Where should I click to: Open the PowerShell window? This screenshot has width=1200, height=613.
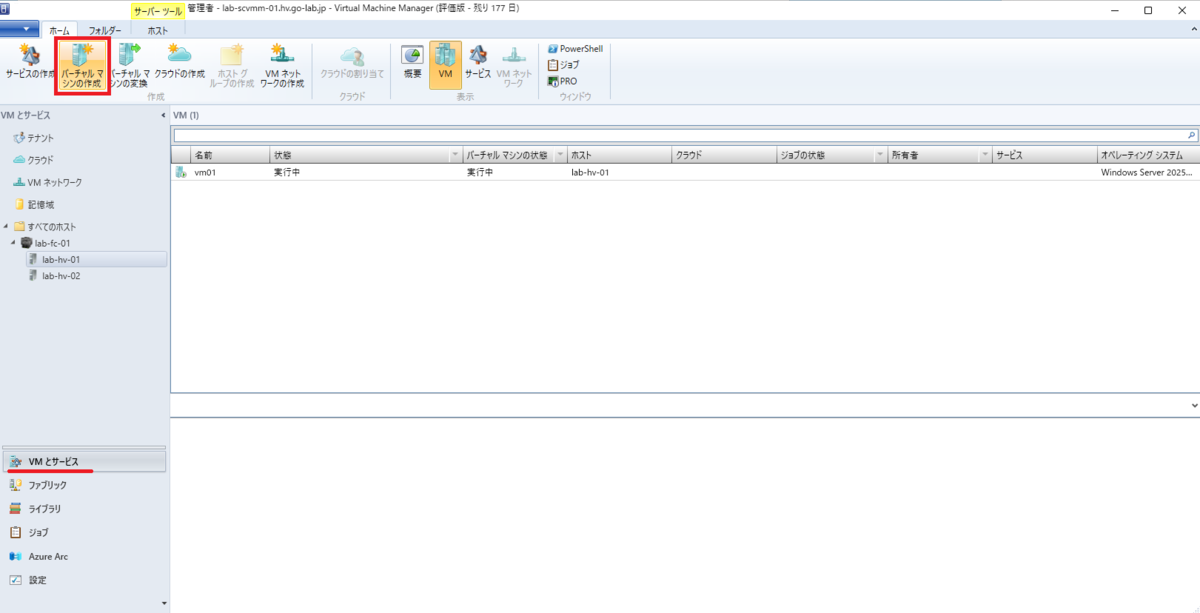coord(575,48)
